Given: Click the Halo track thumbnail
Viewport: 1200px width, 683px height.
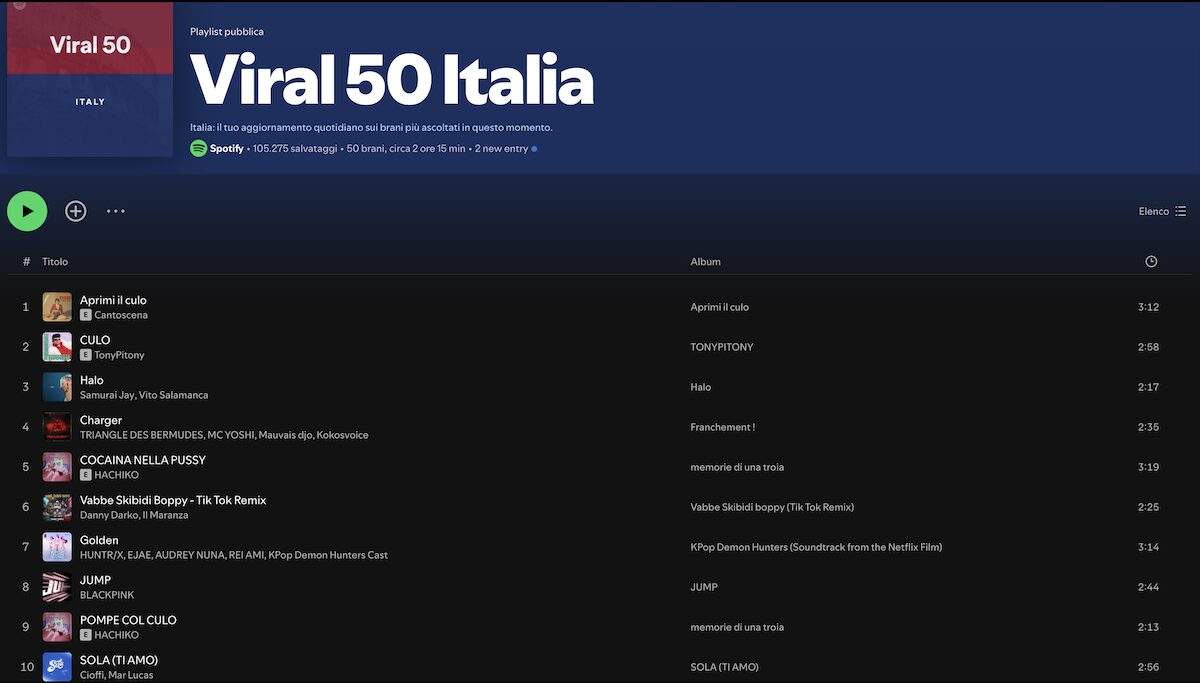Looking at the screenshot, I should click(x=56, y=386).
